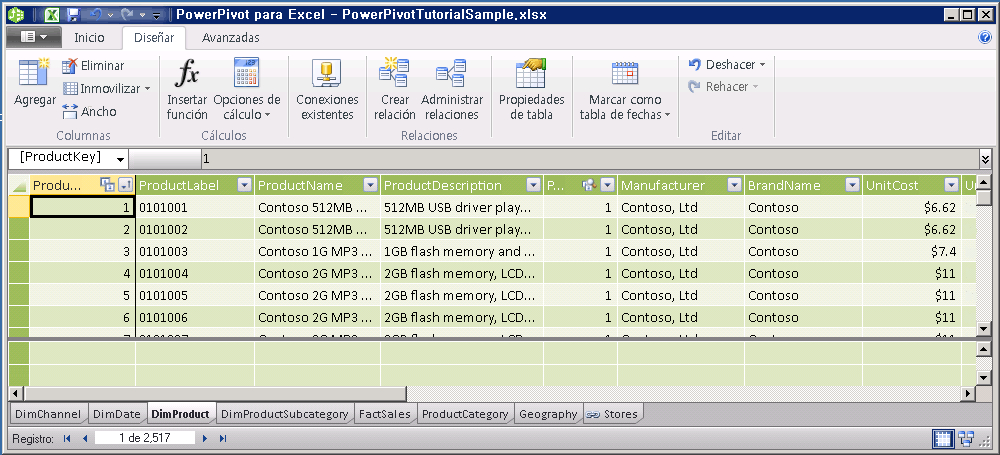Expand Opciones de cálculo menu
The image size is (1000, 455).
click(x=268, y=115)
